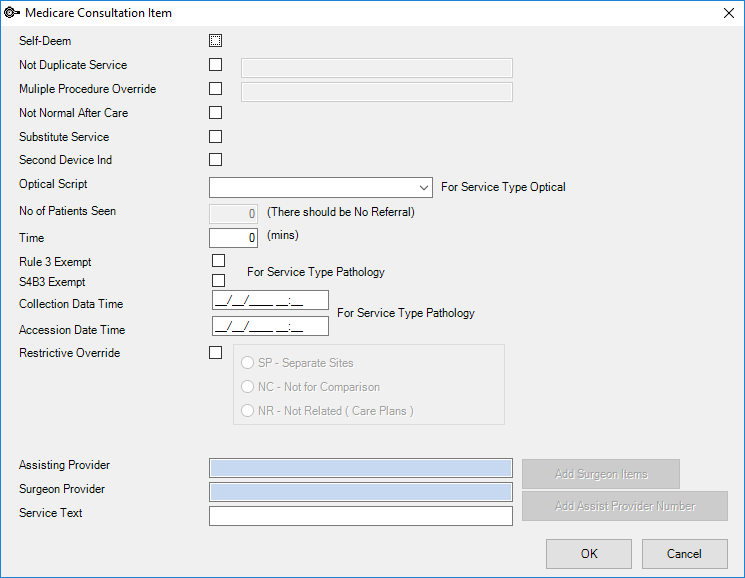This screenshot has height=578, width=745.
Task: Tick Second Device Ind checkbox
Action: tap(215, 160)
